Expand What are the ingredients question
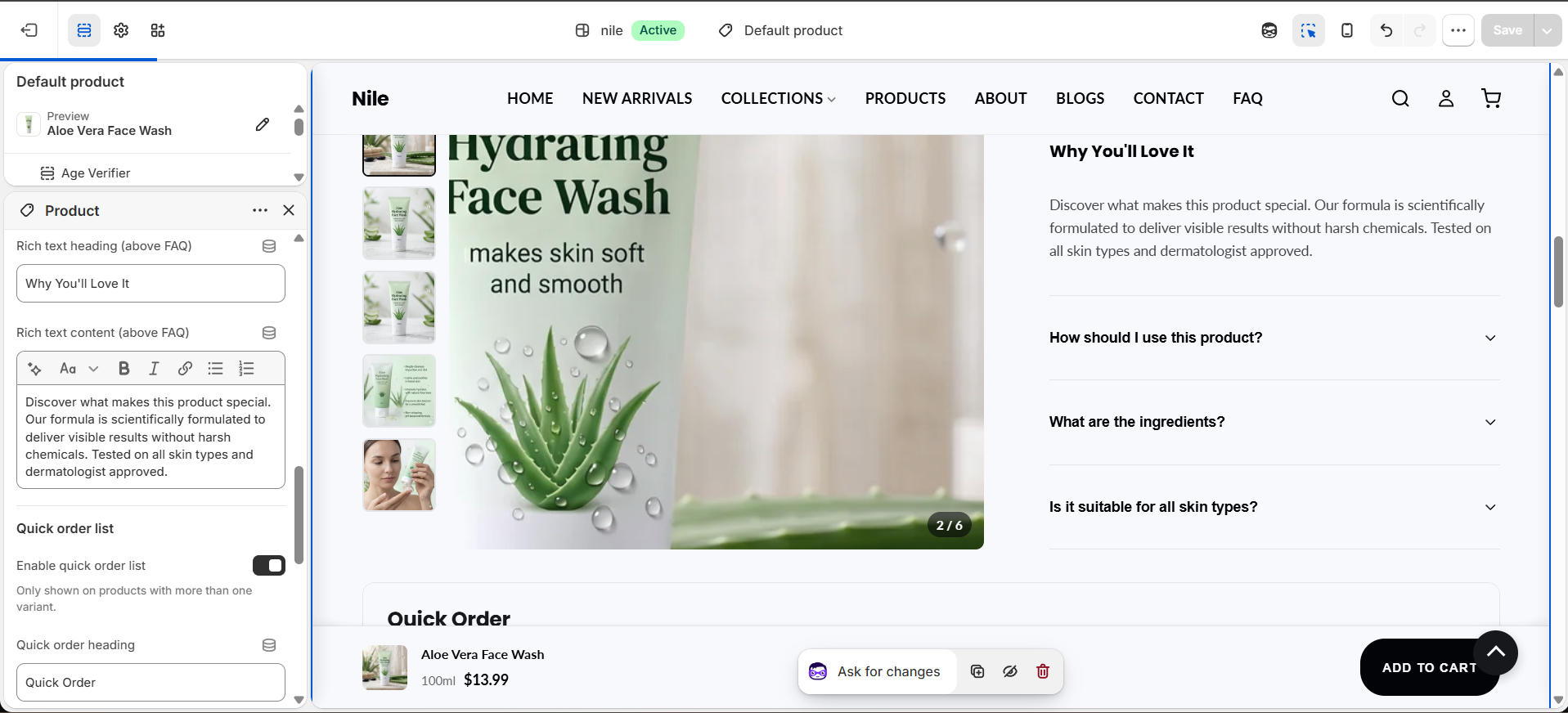Screen dimensions: 1568x713 coord(1274,422)
